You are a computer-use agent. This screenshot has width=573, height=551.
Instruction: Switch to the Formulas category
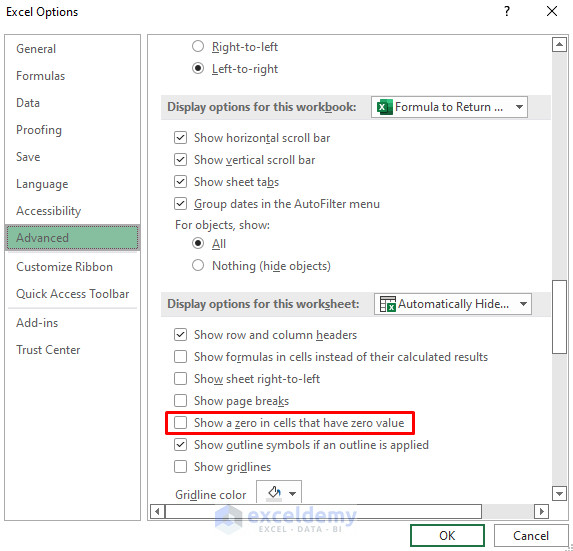[41, 76]
